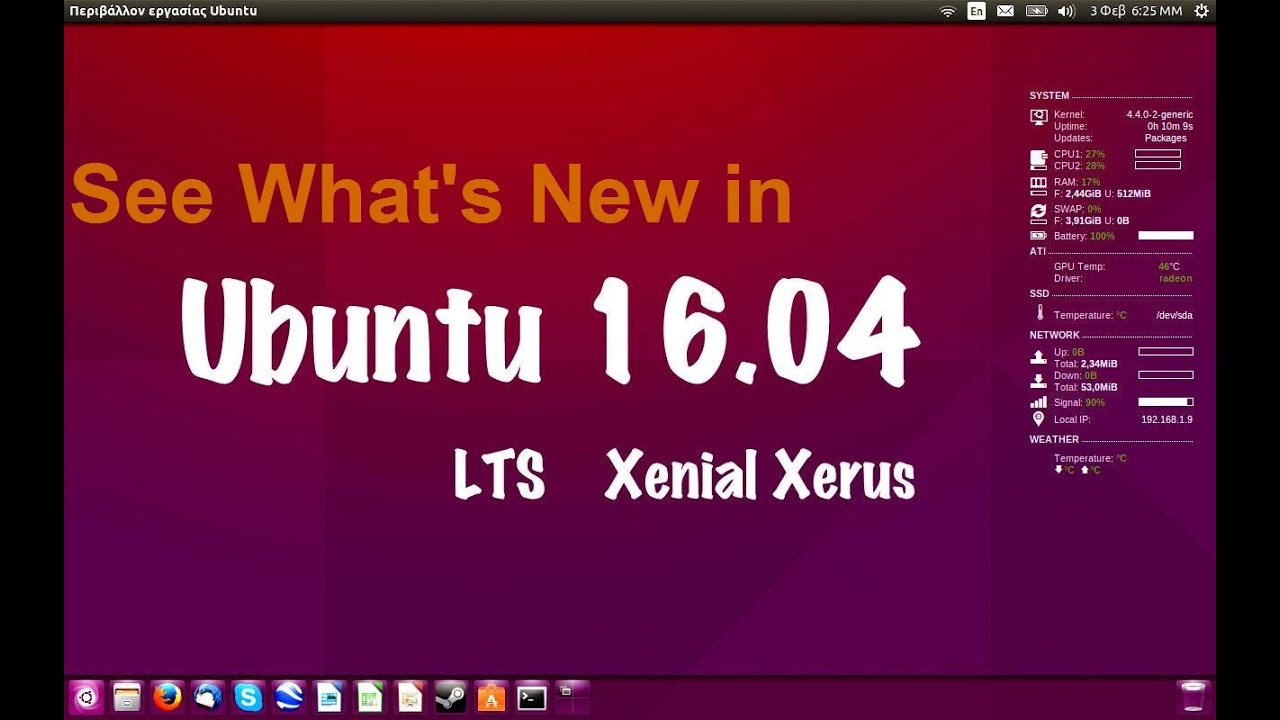The width and height of the screenshot is (1280, 720).
Task: Open the battery indicator in top panel
Action: (x=1037, y=11)
